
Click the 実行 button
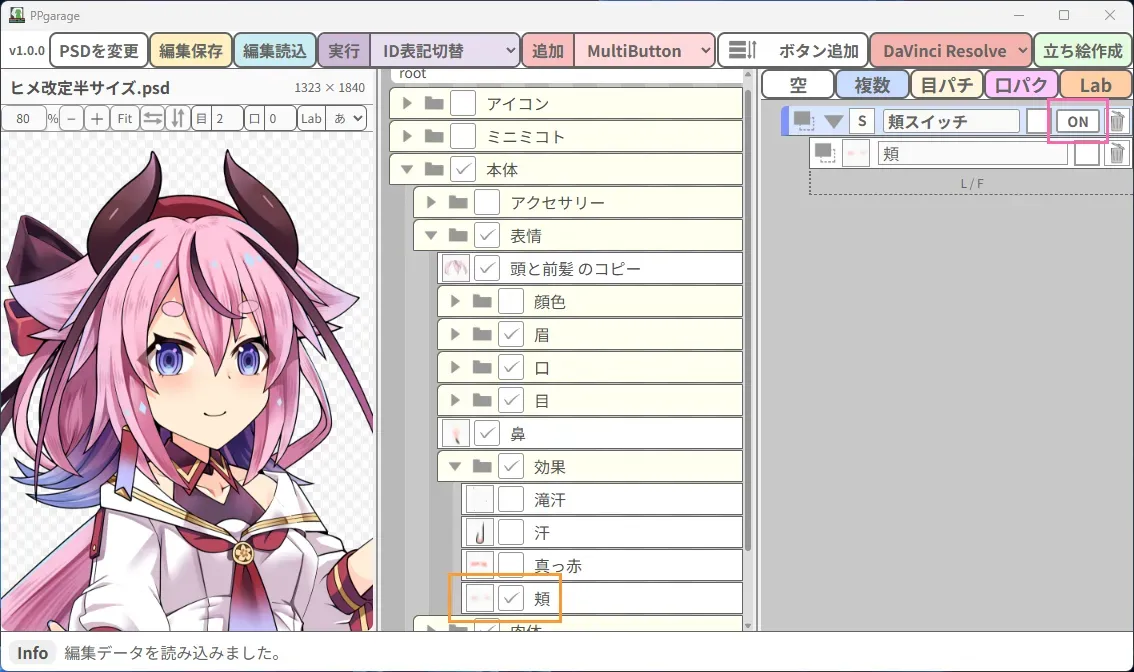tap(344, 51)
